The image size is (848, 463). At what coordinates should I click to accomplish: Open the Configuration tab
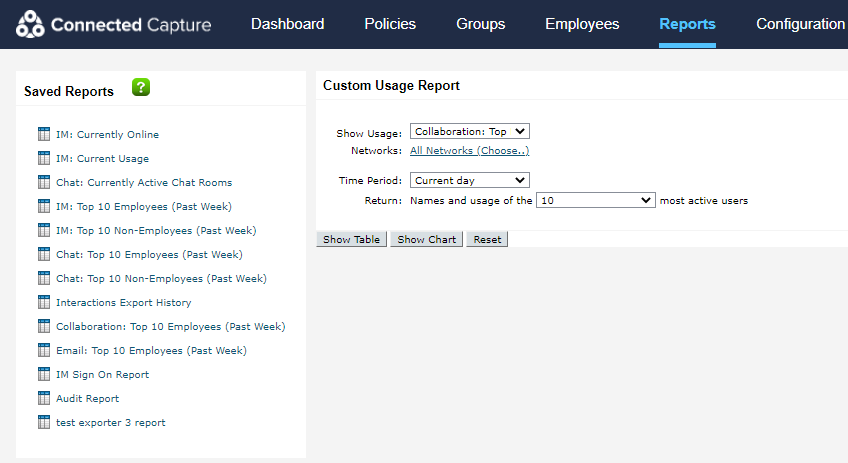pyautogui.click(x=800, y=24)
